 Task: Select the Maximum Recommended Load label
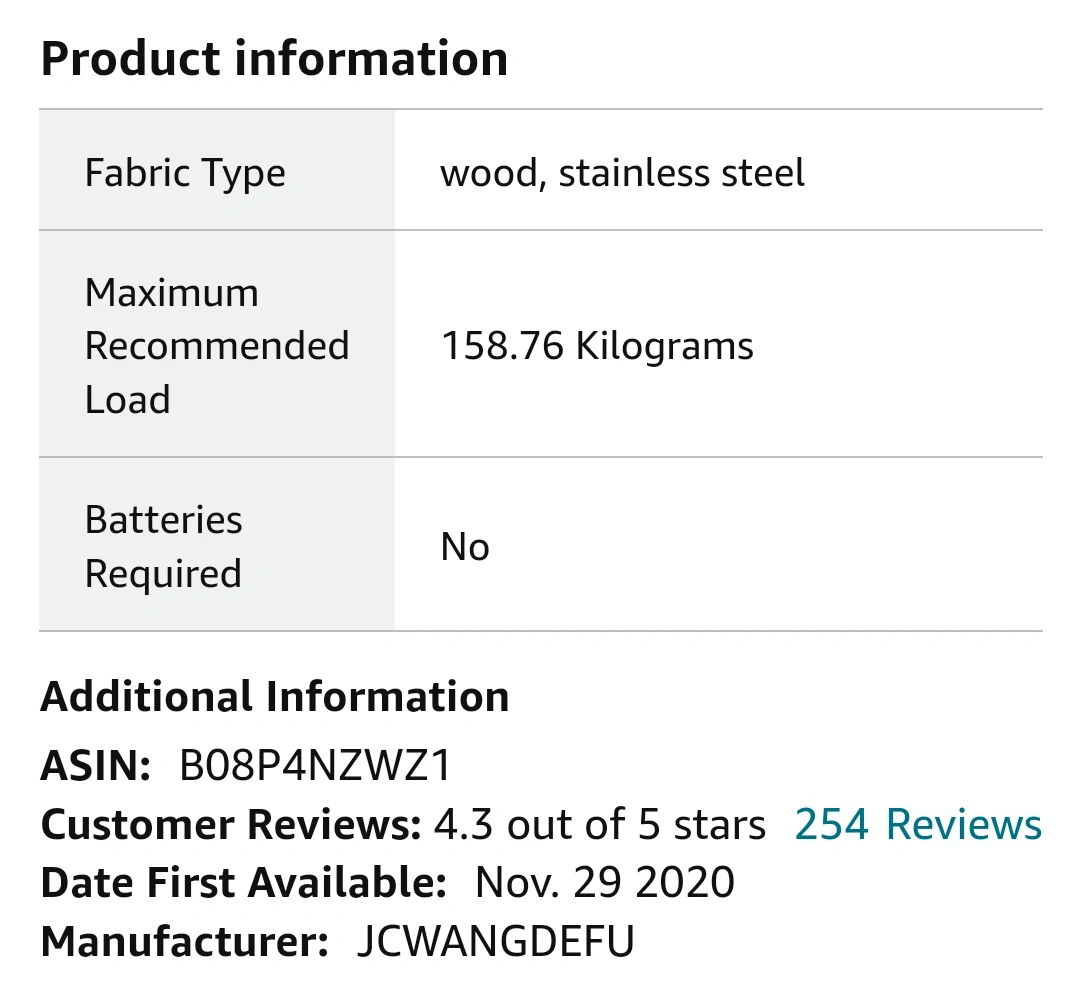[217, 346]
